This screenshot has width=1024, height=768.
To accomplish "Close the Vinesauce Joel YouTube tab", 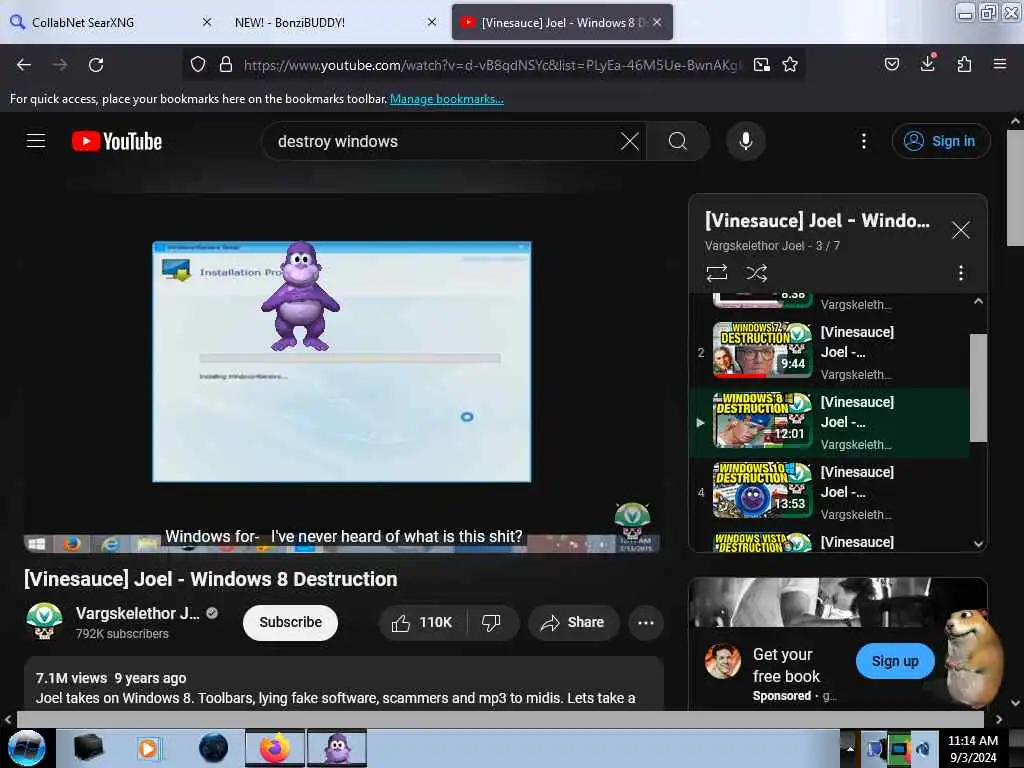I will click(657, 22).
